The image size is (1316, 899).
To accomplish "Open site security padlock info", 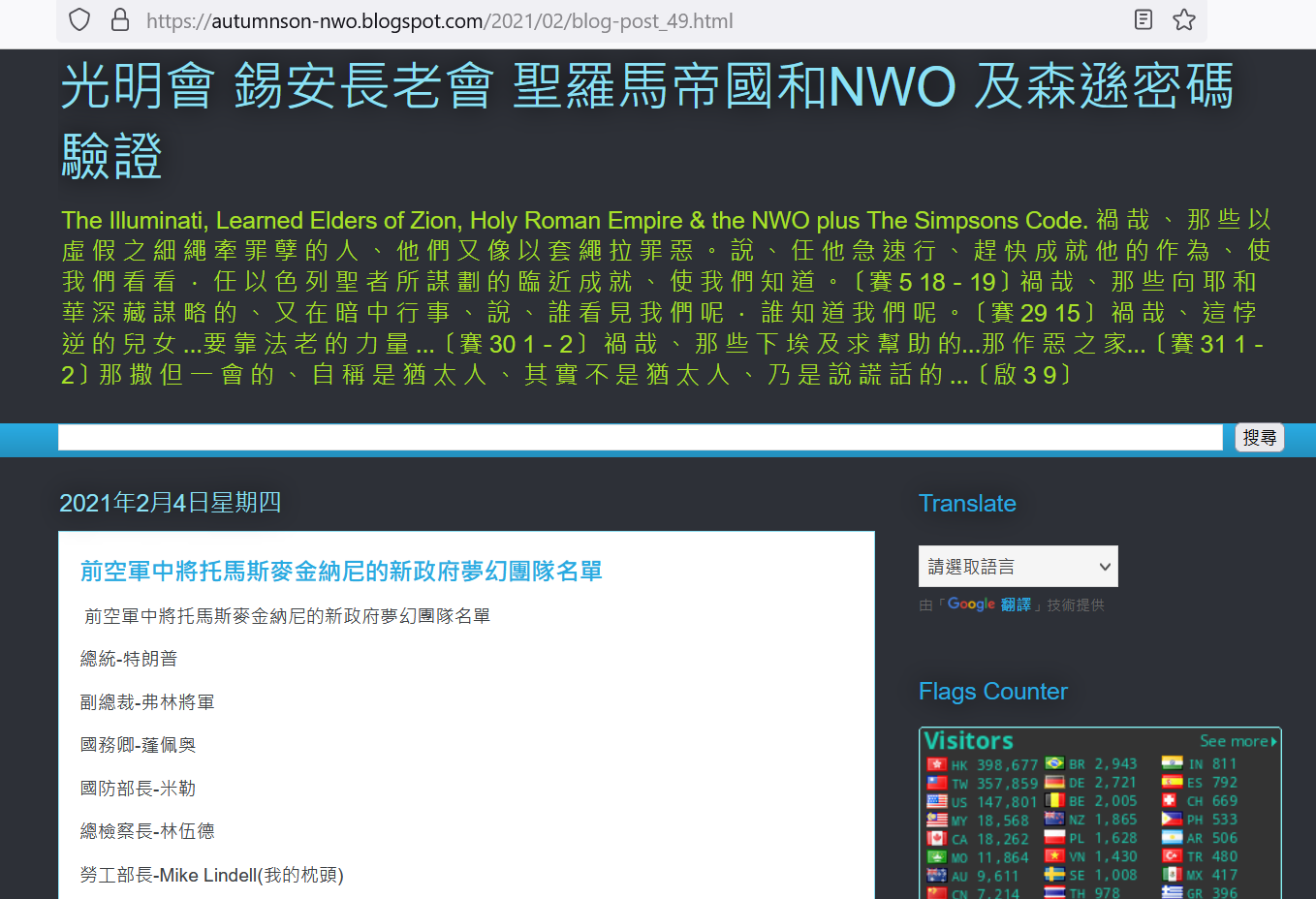I will 120,20.
